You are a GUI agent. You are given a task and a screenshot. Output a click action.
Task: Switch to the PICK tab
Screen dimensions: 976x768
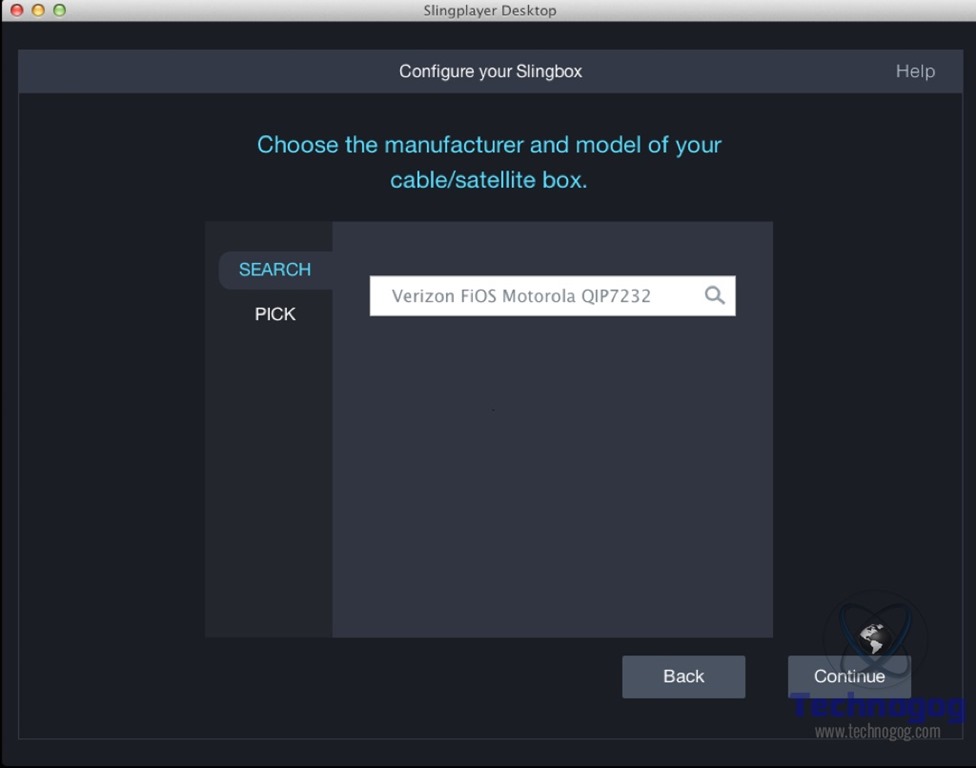[275, 314]
